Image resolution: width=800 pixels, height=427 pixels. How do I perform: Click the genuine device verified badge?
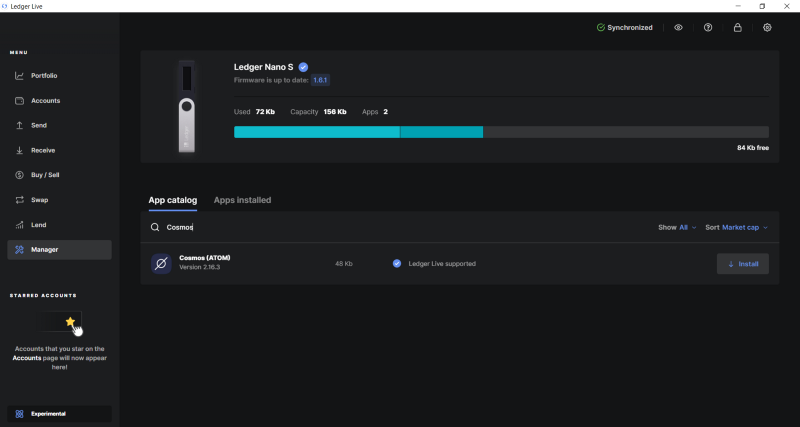coord(303,67)
